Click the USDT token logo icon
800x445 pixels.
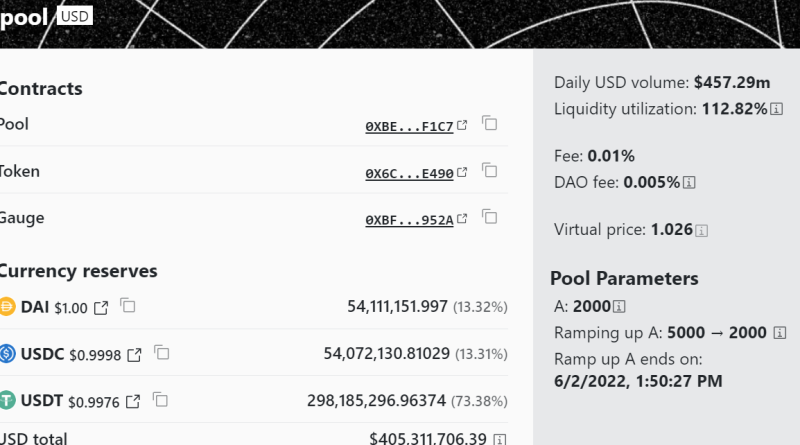[x=7, y=401]
